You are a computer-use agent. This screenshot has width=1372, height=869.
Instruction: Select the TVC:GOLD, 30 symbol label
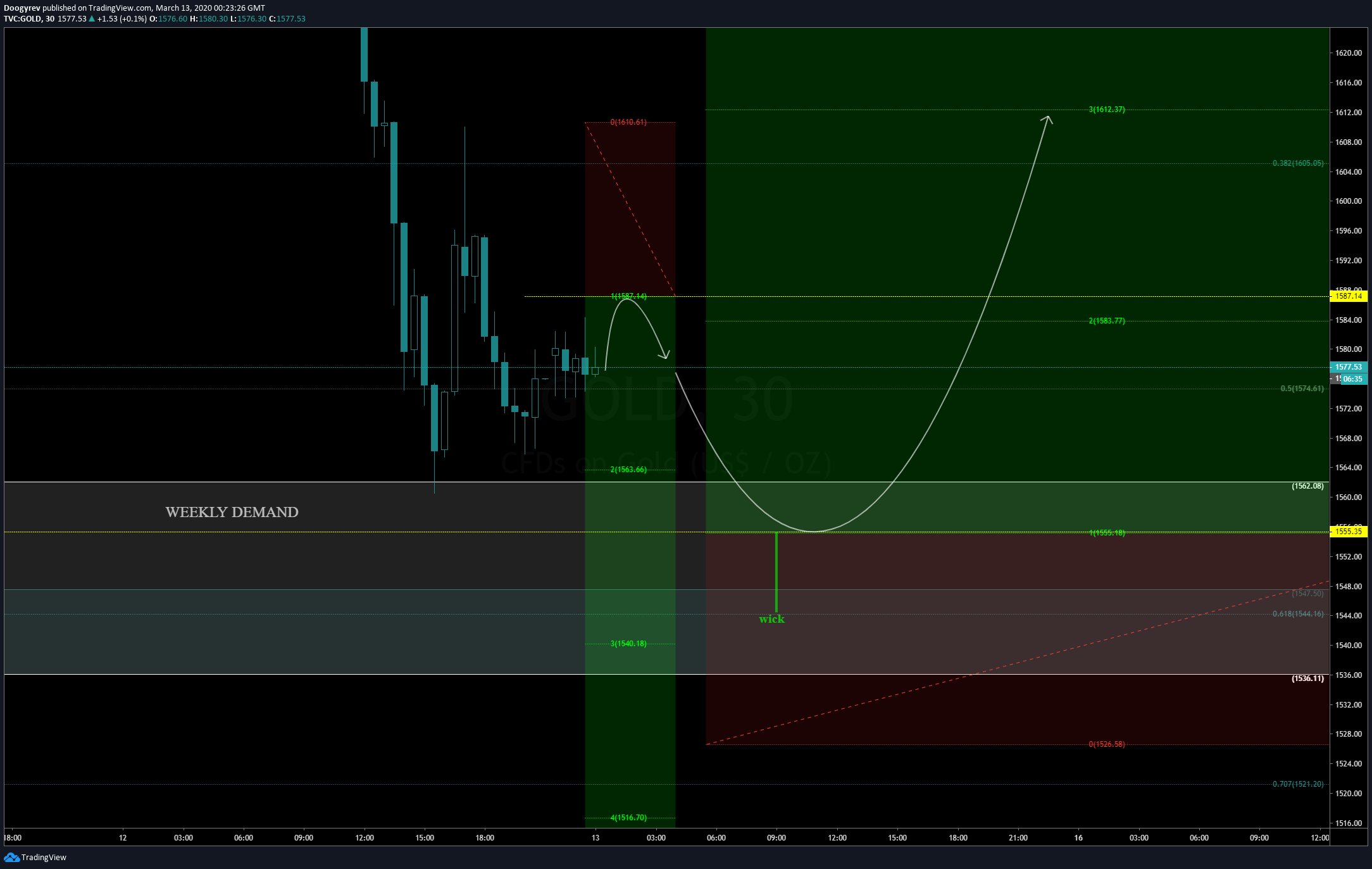coord(29,19)
